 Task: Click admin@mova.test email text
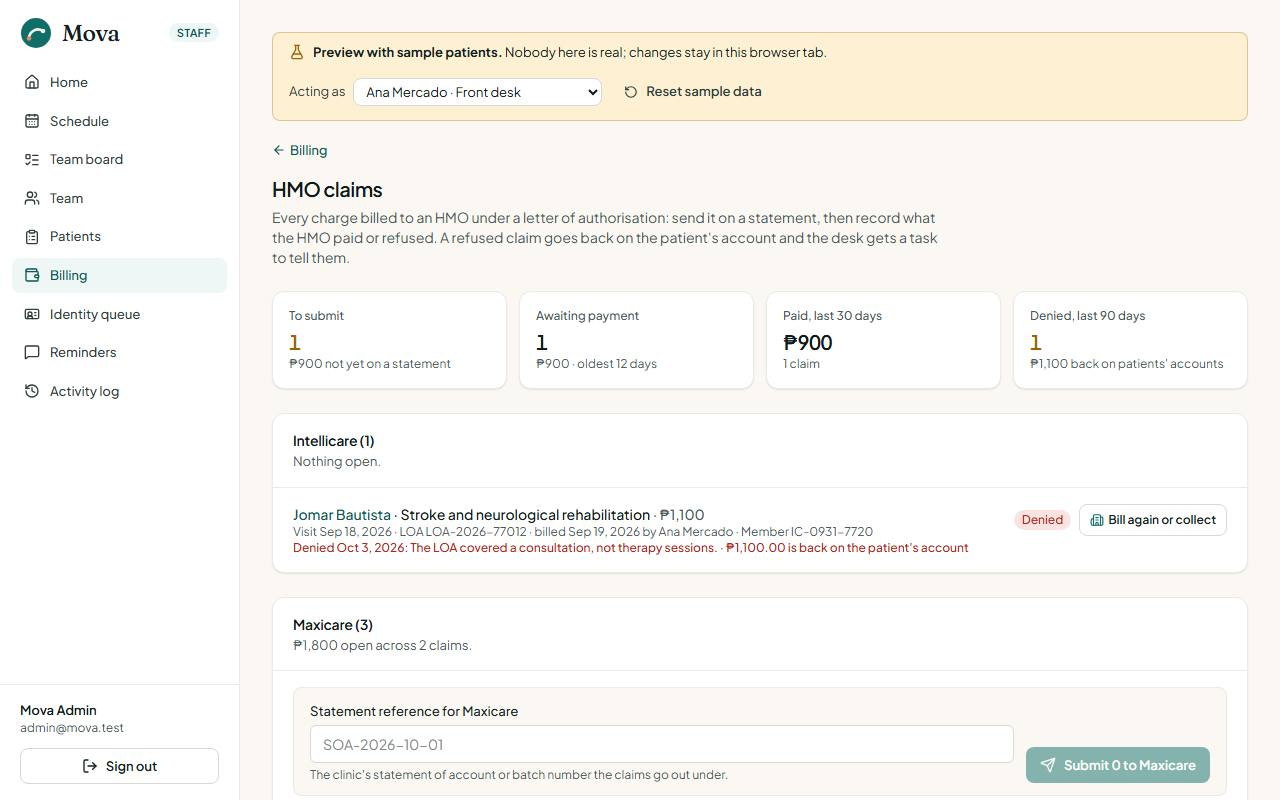pos(72,728)
